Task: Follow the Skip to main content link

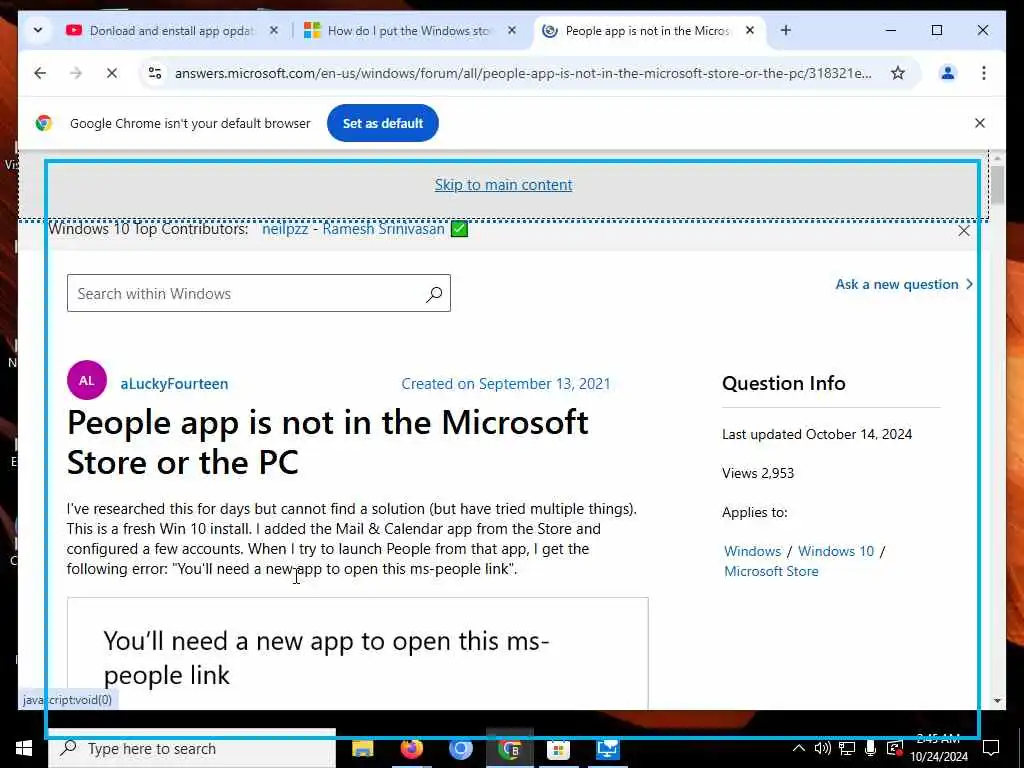Action: pos(504,185)
